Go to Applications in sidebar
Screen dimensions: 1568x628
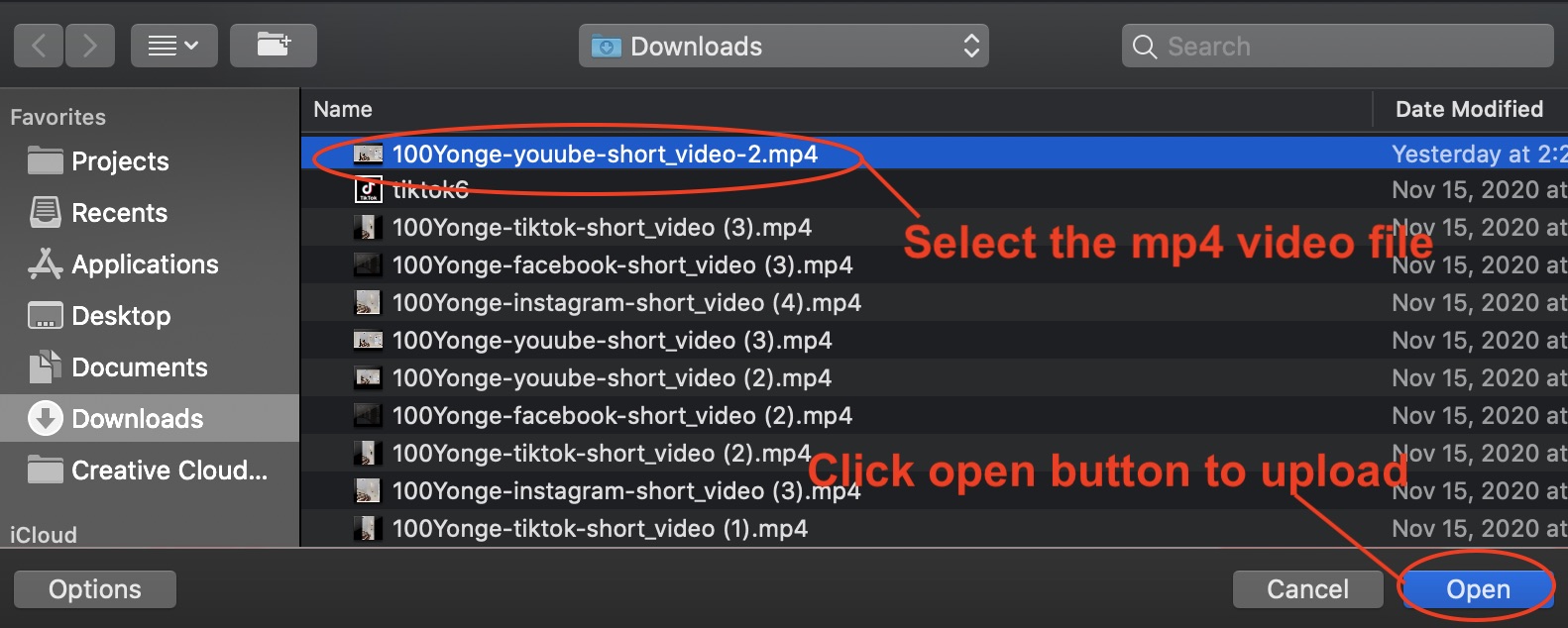(144, 264)
